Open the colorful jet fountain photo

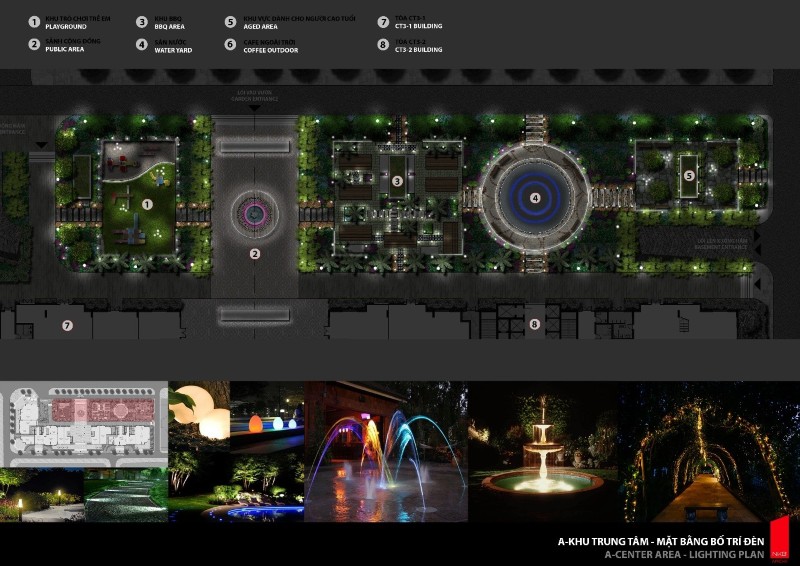[385, 450]
